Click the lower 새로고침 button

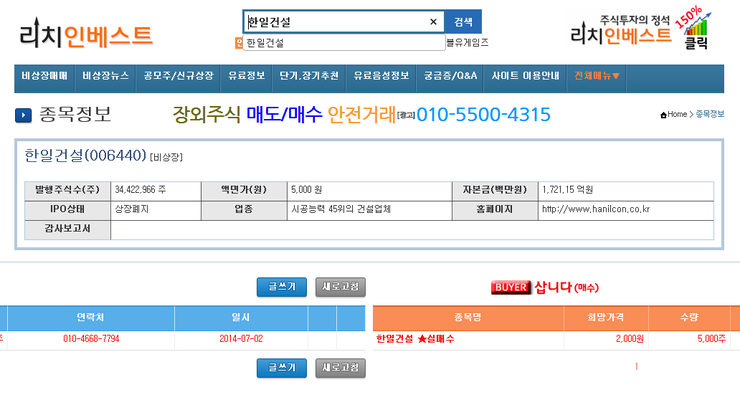point(340,368)
